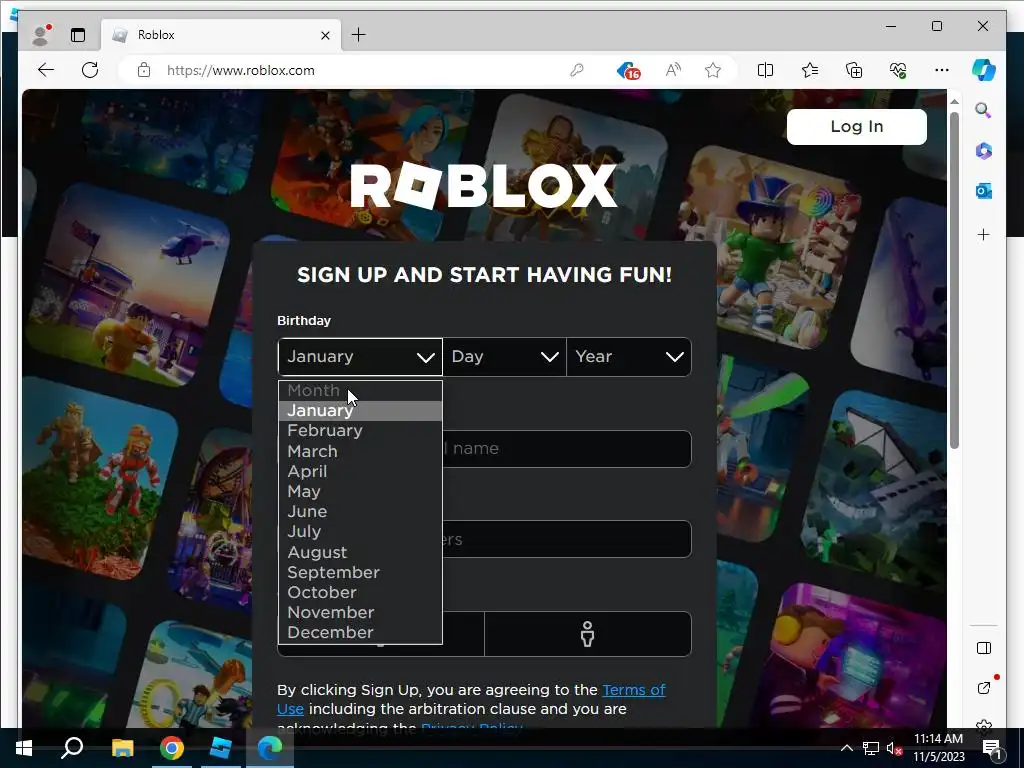Viewport: 1024px width, 768px height.
Task: Launch Google Chrome from taskbar
Action: coord(172,748)
